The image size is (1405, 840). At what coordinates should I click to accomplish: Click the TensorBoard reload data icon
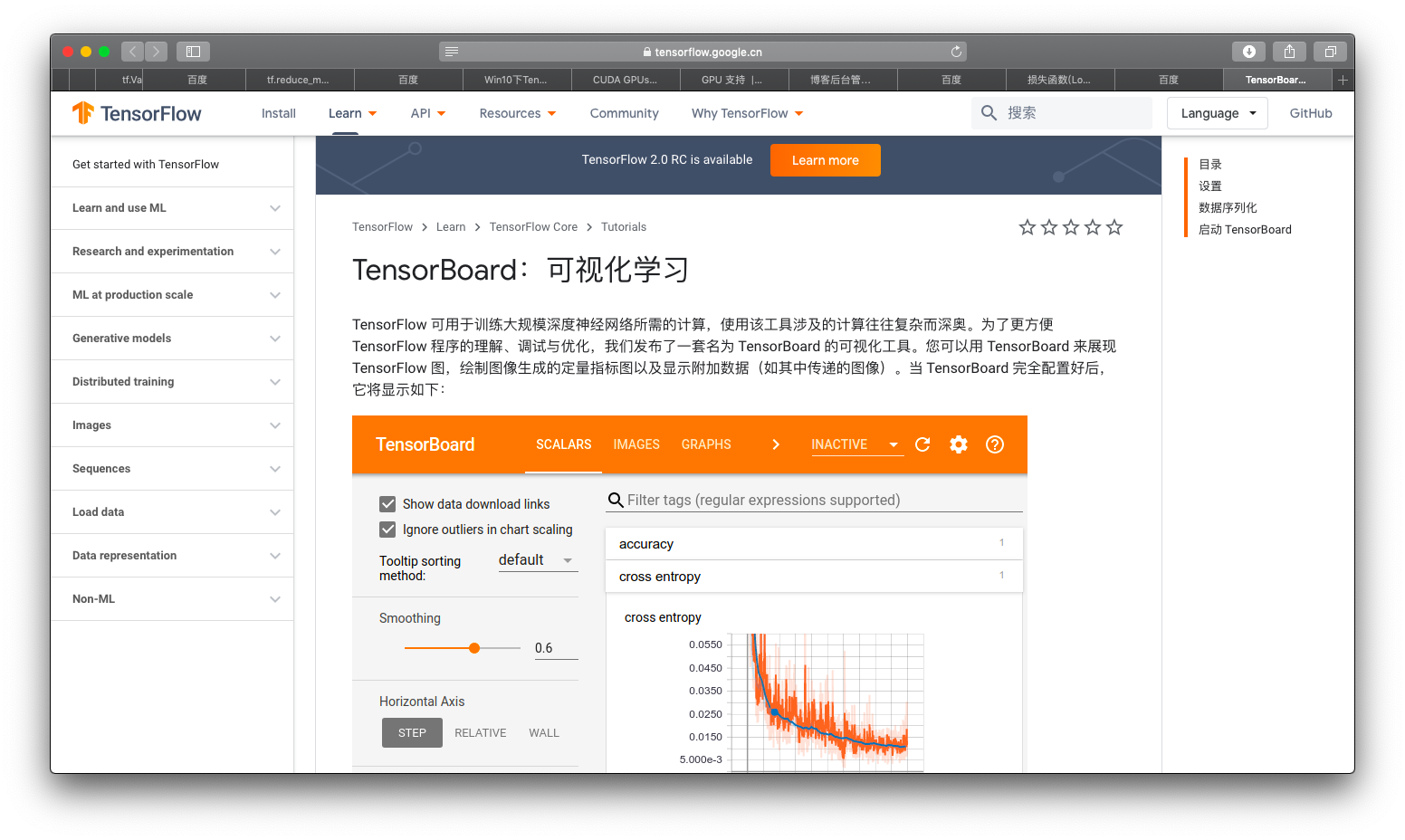click(922, 444)
